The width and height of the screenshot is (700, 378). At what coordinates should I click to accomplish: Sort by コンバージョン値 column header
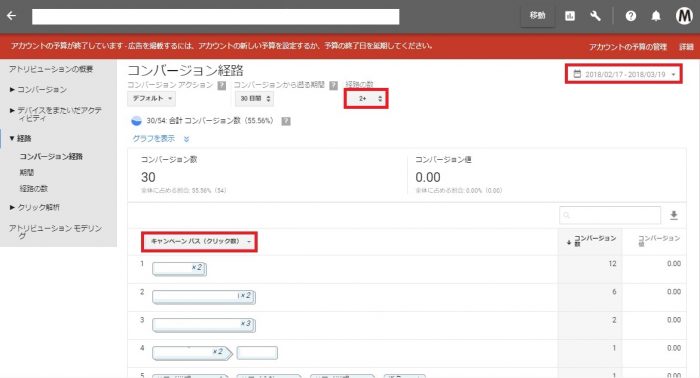pyautogui.click(x=658, y=241)
